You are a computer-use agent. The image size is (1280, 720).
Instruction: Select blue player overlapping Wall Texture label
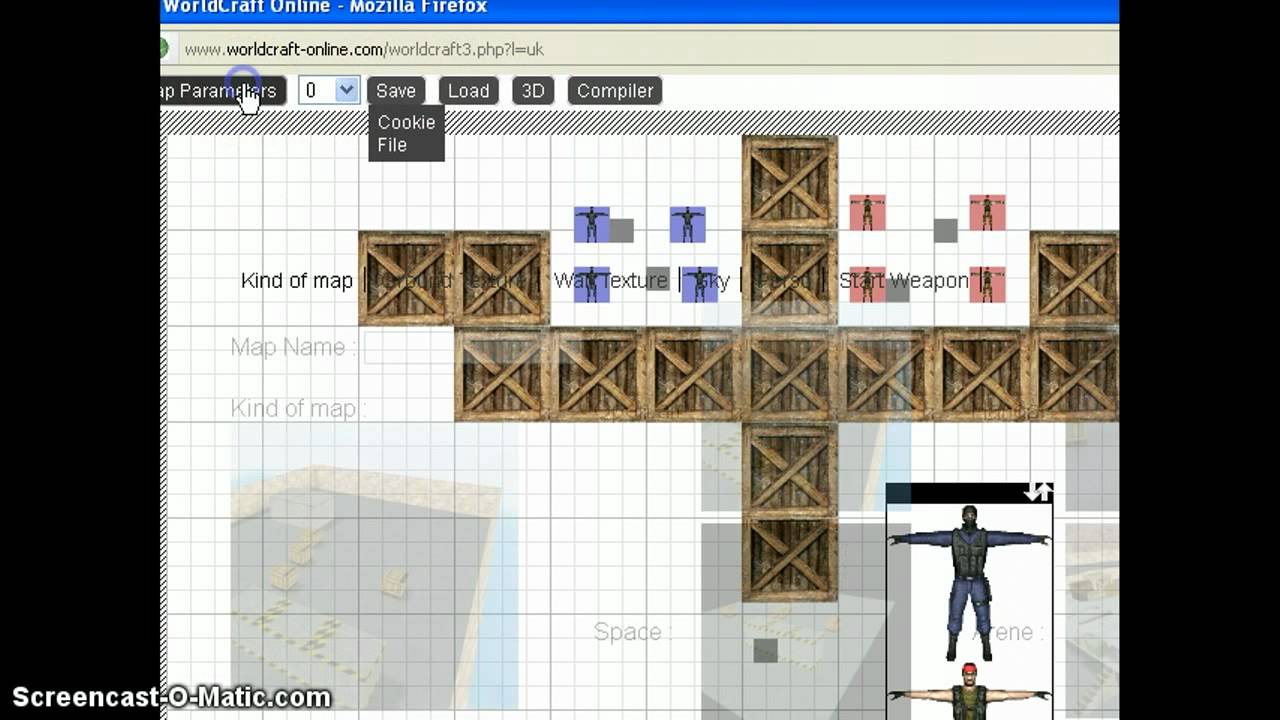coord(592,284)
